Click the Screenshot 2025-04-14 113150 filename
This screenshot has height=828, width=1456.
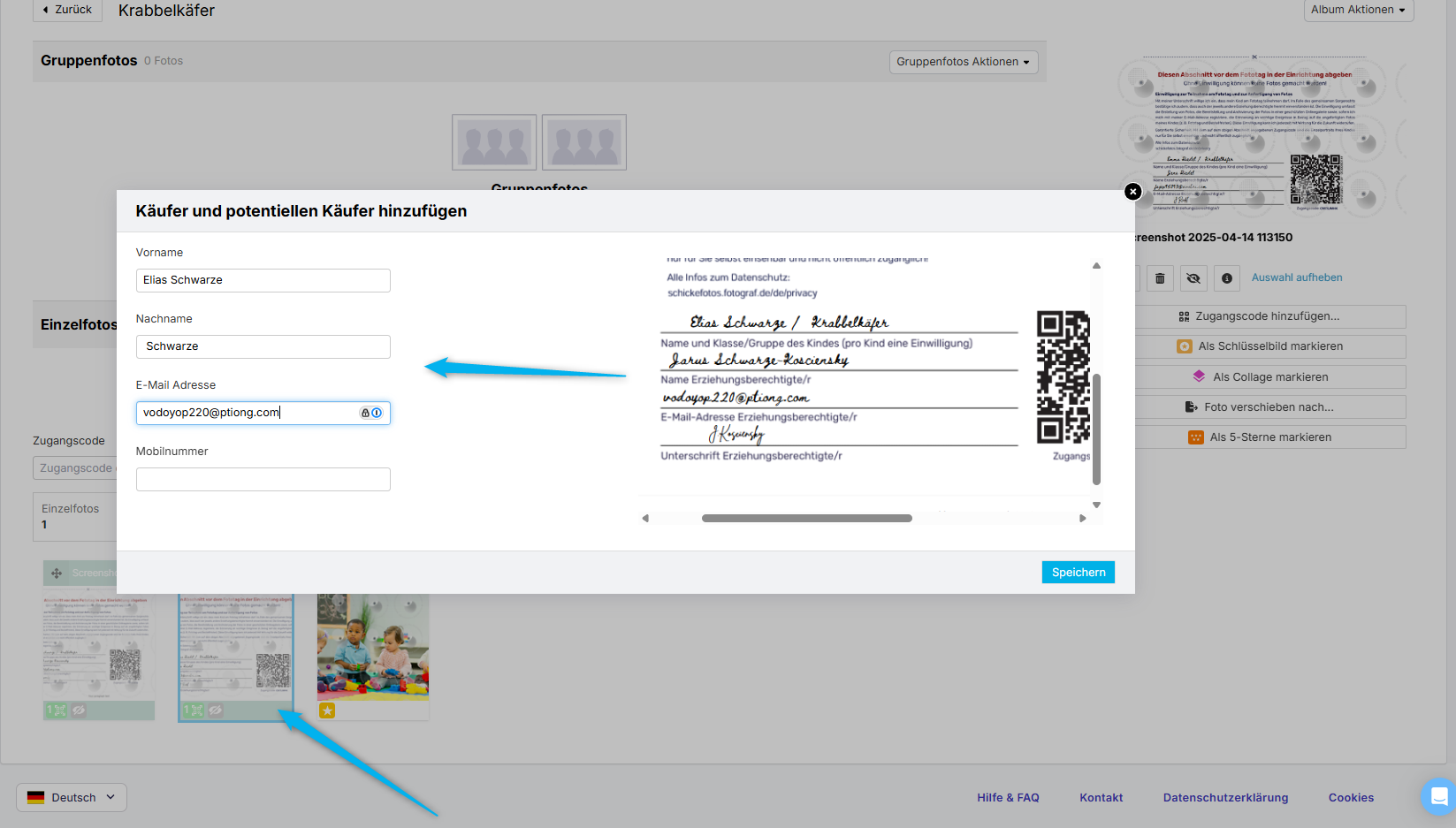(1214, 238)
